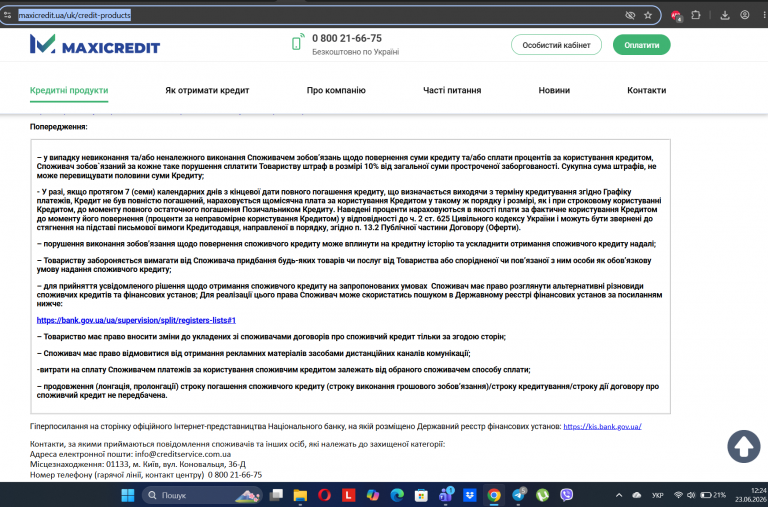Open Chrome downloads icon
The image size is (768, 507).
(725, 15)
